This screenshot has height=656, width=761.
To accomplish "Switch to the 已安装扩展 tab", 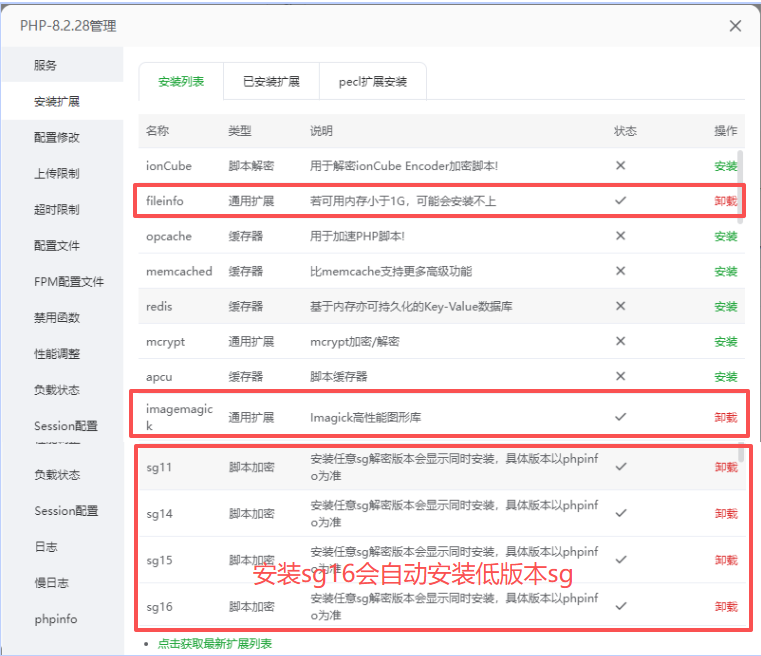I will (x=271, y=82).
